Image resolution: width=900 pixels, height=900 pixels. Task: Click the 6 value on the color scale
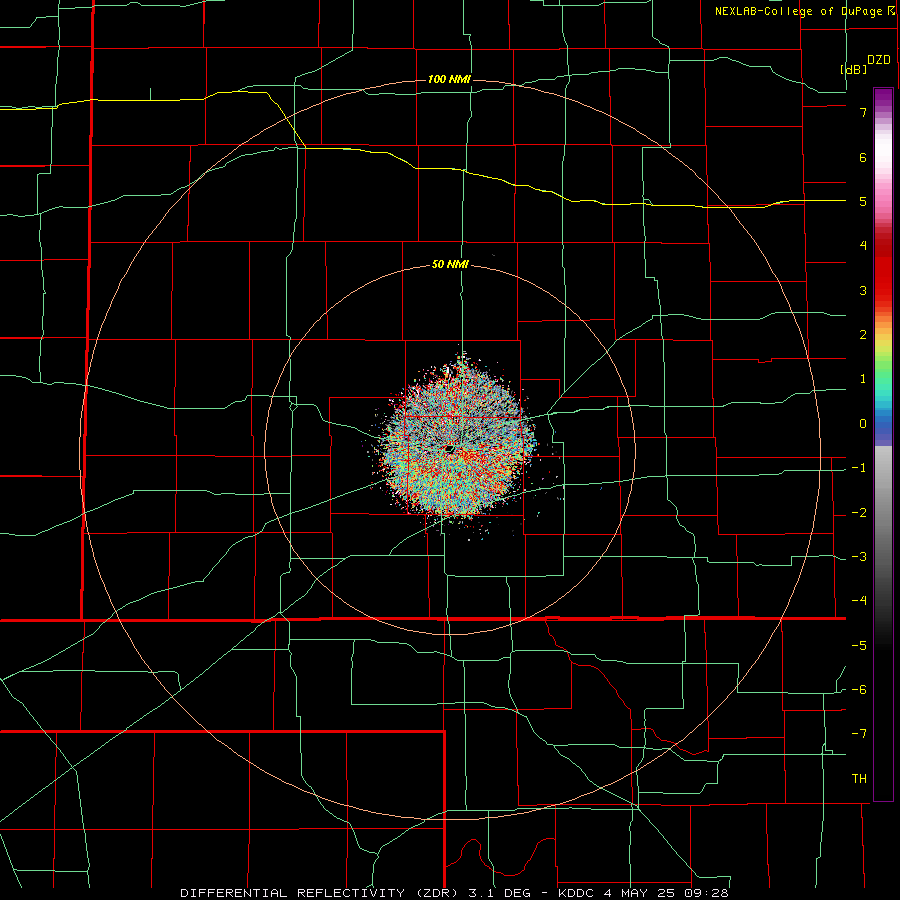click(863, 157)
